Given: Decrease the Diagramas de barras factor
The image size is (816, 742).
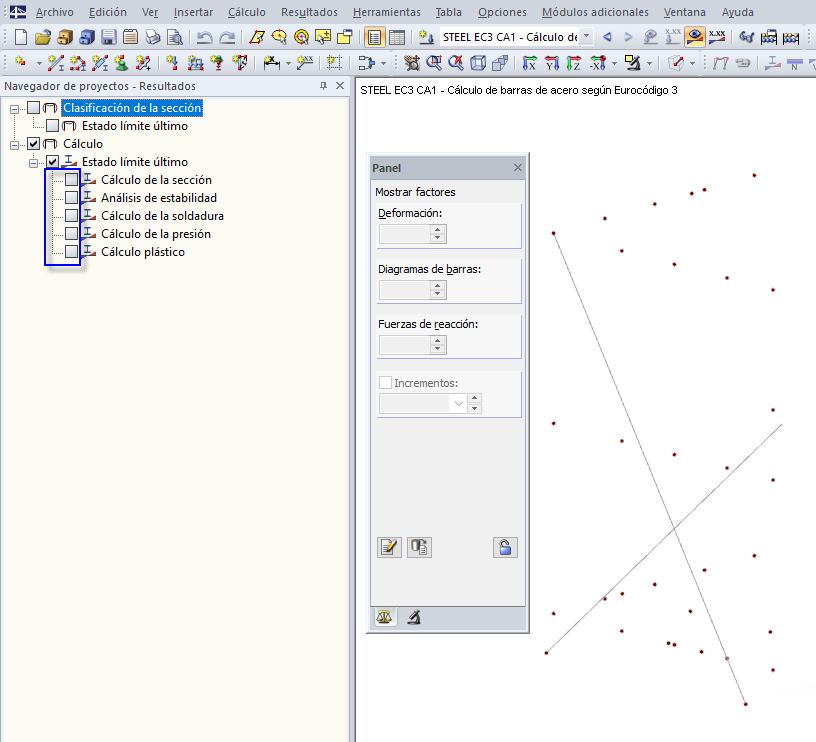Looking at the screenshot, I should click(x=438, y=294).
